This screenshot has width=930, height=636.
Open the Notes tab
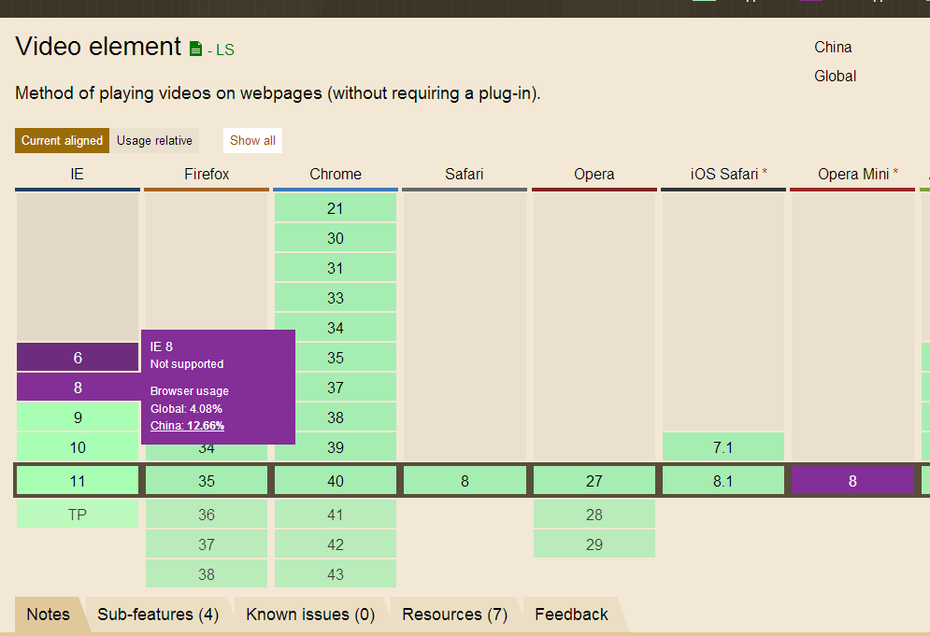point(48,614)
